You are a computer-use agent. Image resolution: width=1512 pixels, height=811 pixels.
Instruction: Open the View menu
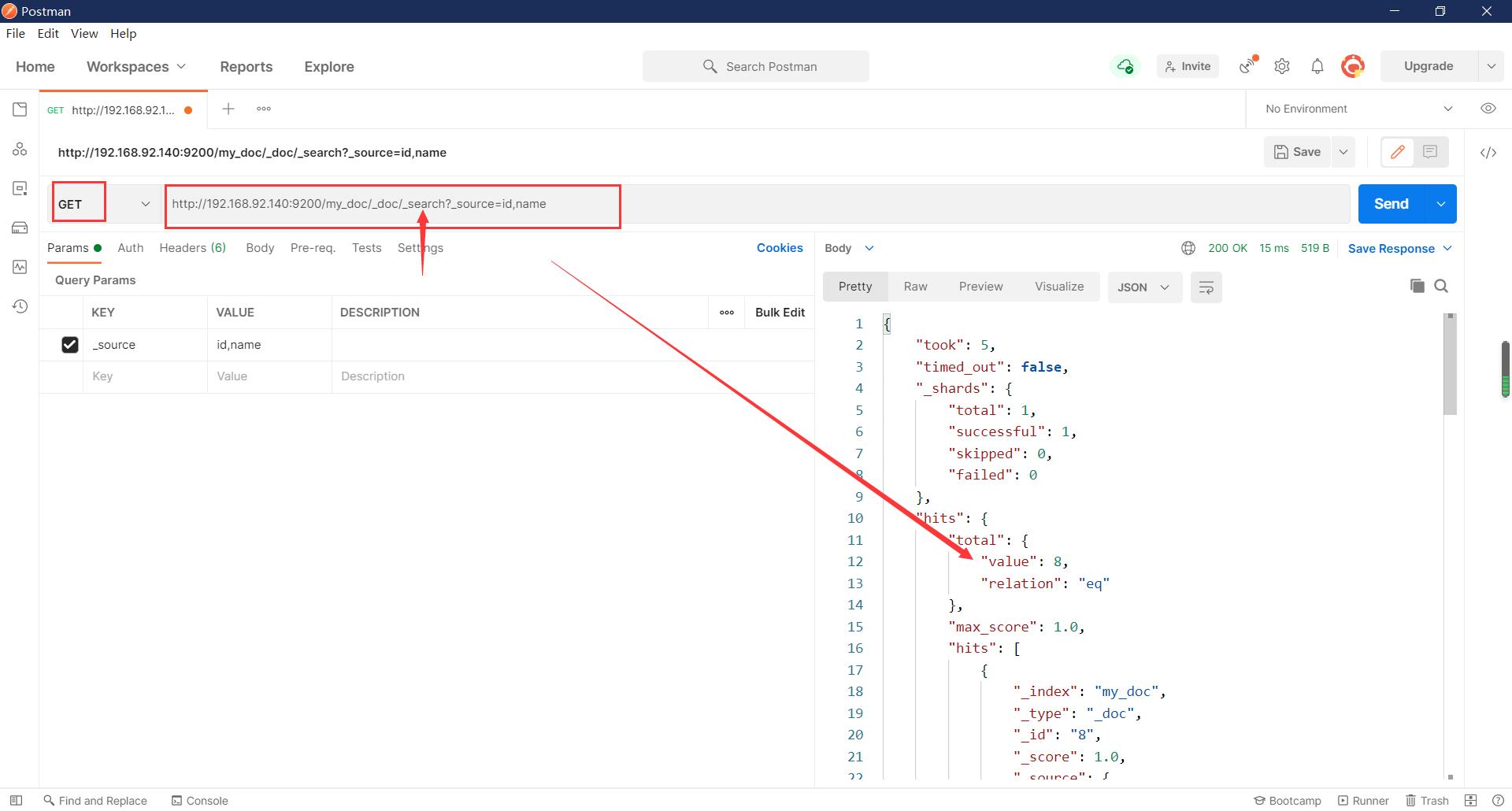coord(84,33)
